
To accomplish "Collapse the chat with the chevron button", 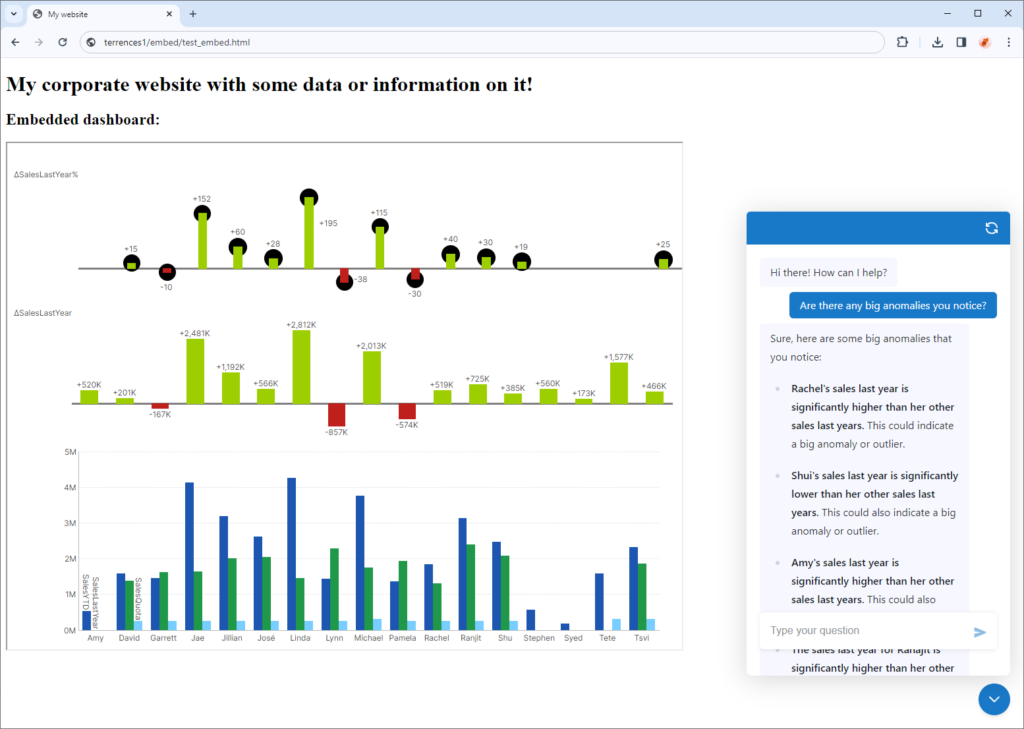I will [x=994, y=699].
